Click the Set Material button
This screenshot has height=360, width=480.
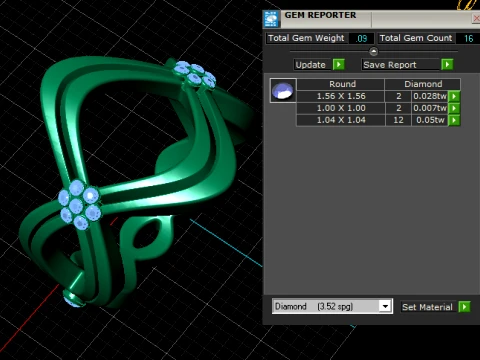click(429, 307)
